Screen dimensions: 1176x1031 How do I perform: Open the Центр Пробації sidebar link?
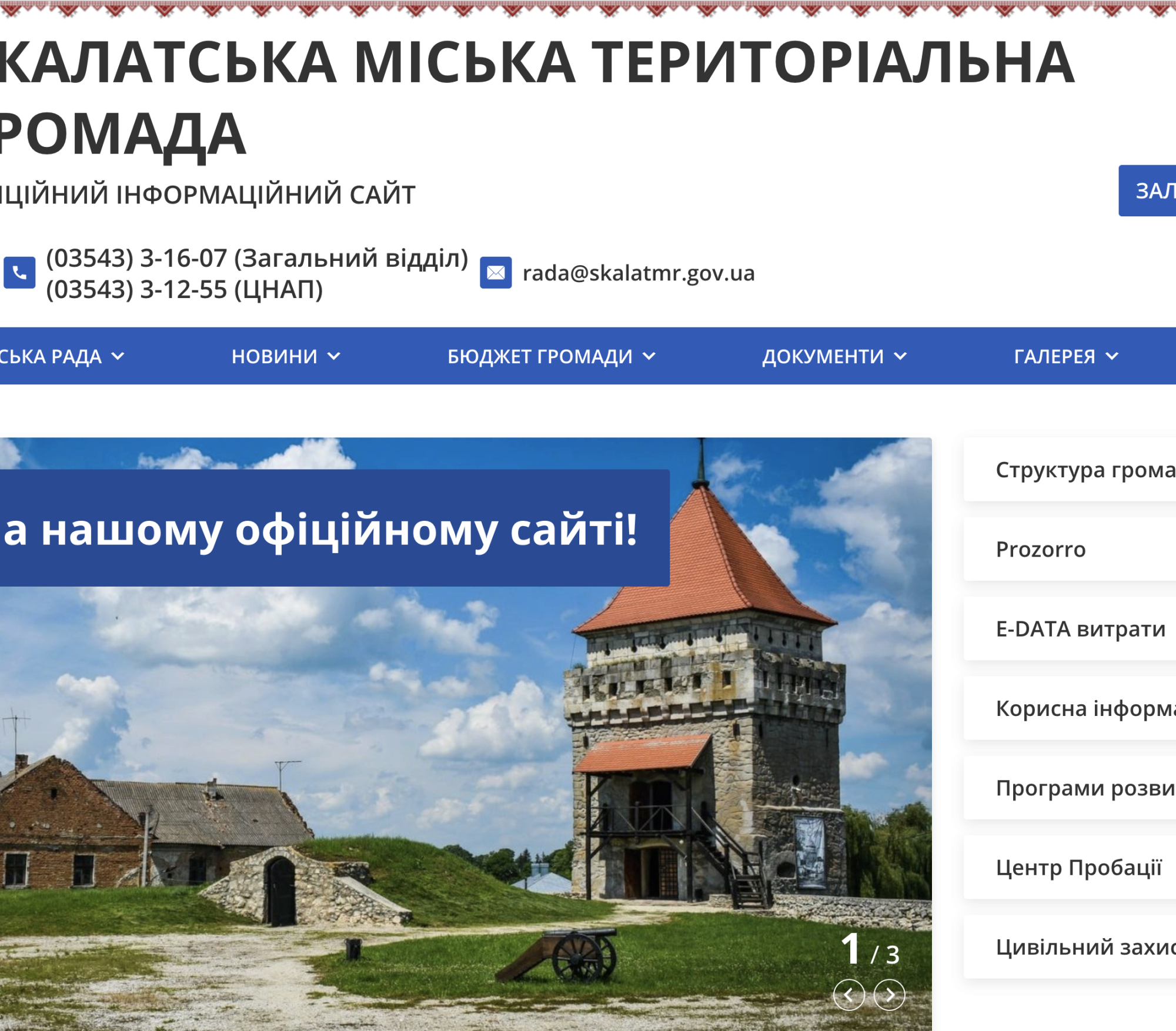pyautogui.click(x=1070, y=867)
